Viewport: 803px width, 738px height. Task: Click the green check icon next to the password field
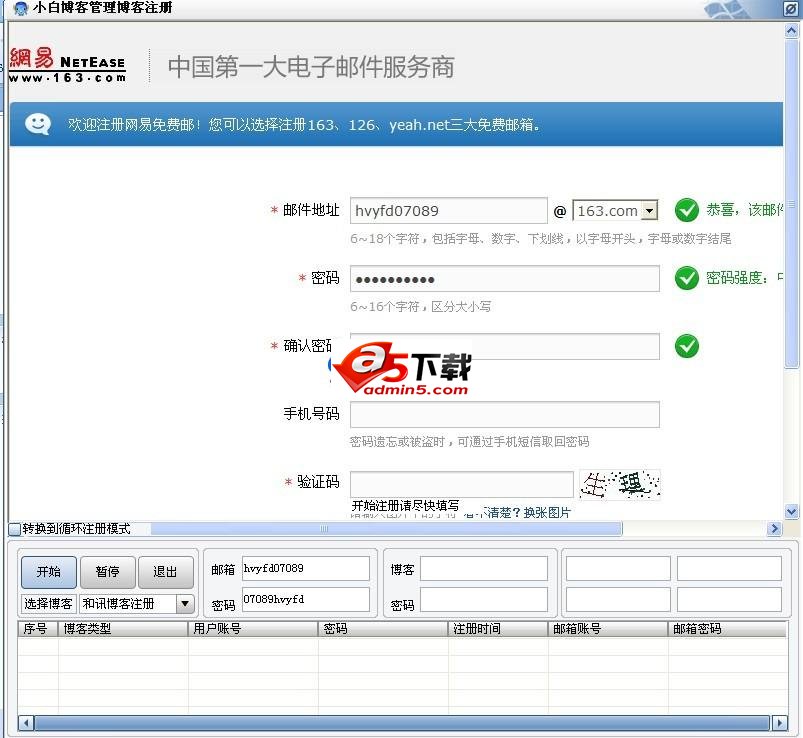pos(687,278)
